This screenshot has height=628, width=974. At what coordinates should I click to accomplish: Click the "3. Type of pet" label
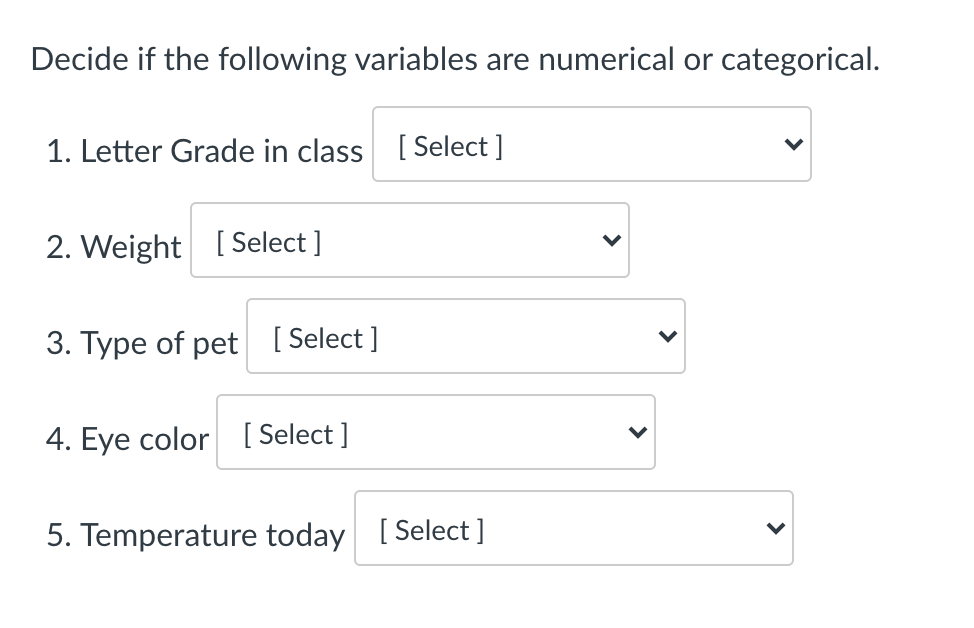pyautogui.click(x=141, y=343)
